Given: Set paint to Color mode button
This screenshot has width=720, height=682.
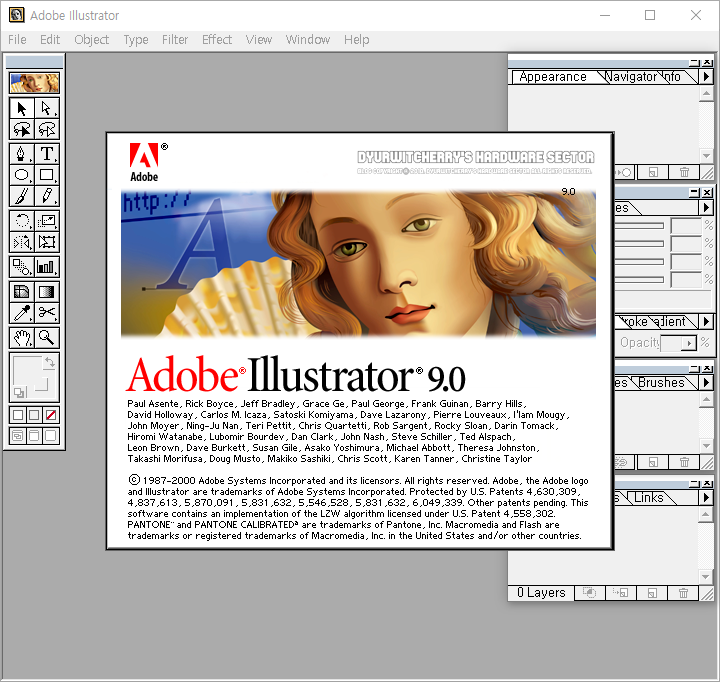Looking at the screenshot, I should click(x=18, y=415).
